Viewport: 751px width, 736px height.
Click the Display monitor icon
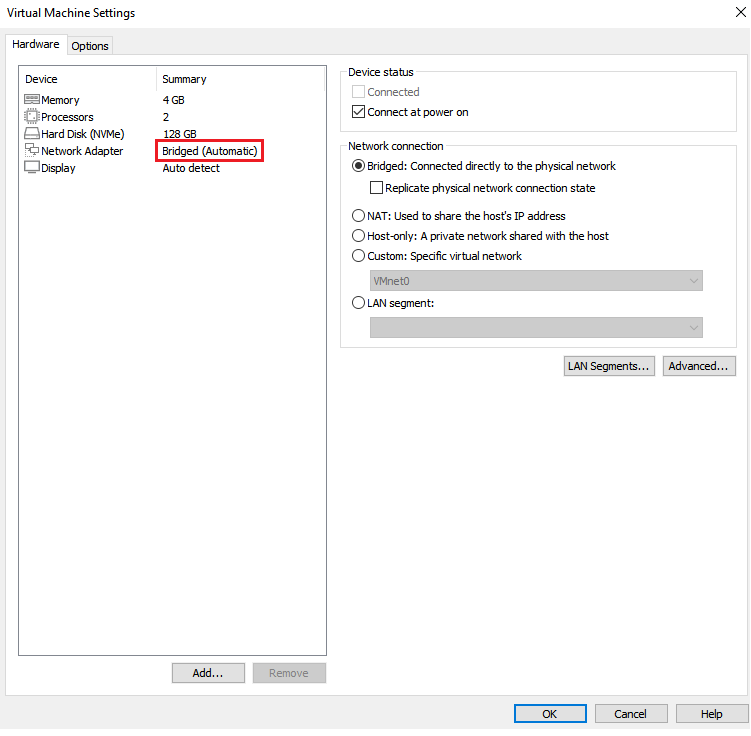pyautogui.click(x=32, y=168)
